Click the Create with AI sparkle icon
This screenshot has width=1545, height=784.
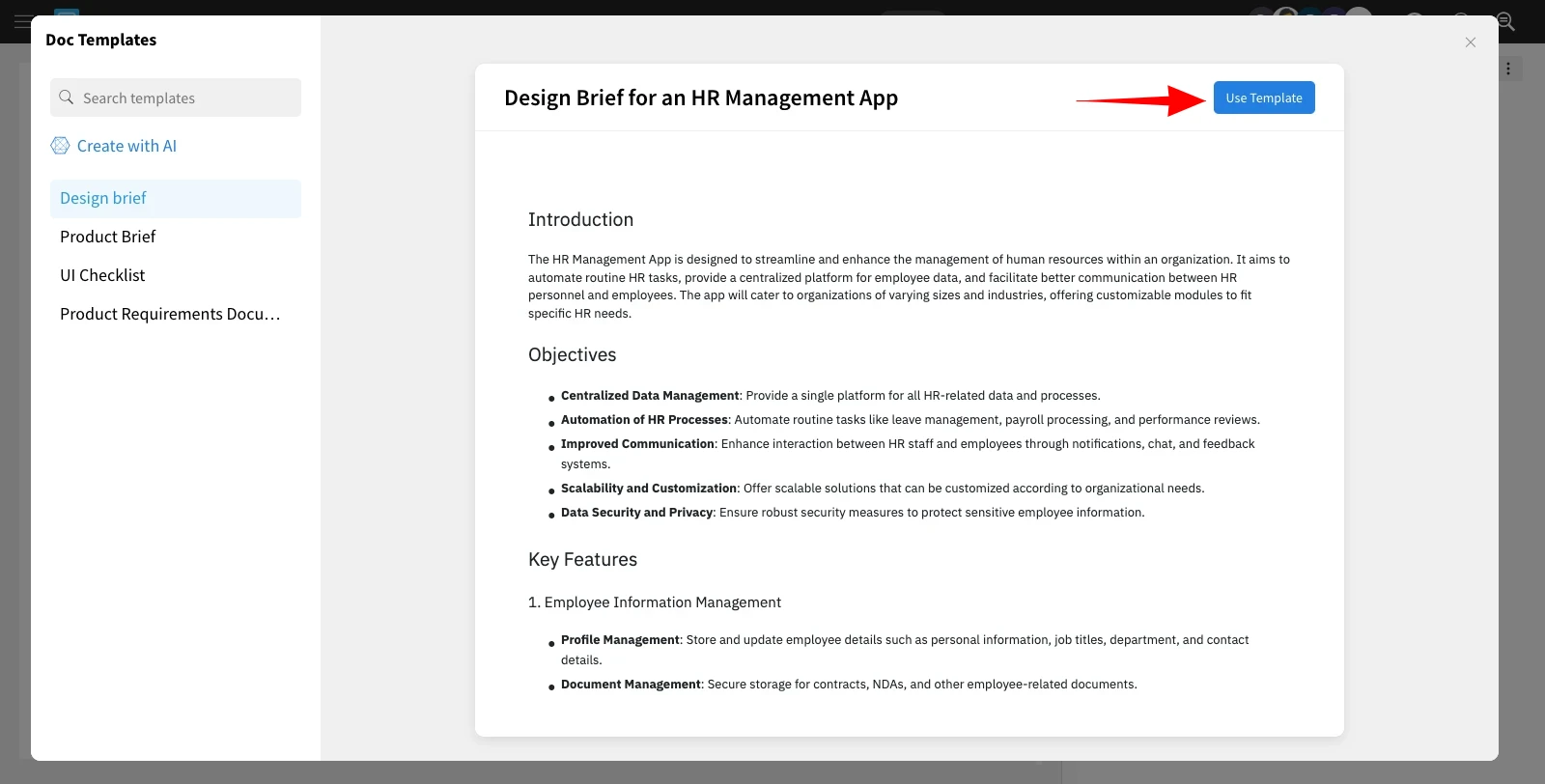(x=60, y=146)
